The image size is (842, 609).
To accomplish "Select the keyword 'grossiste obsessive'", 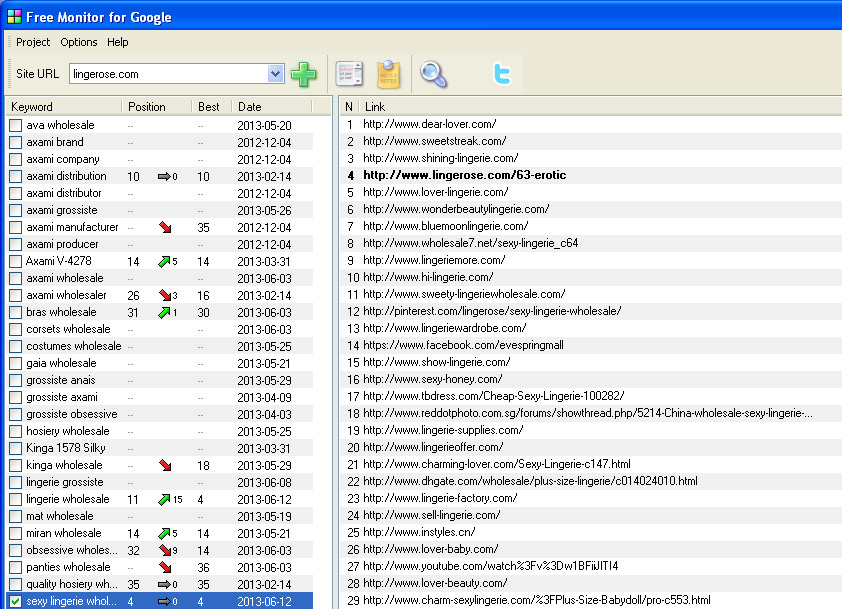I will [71, 415].
